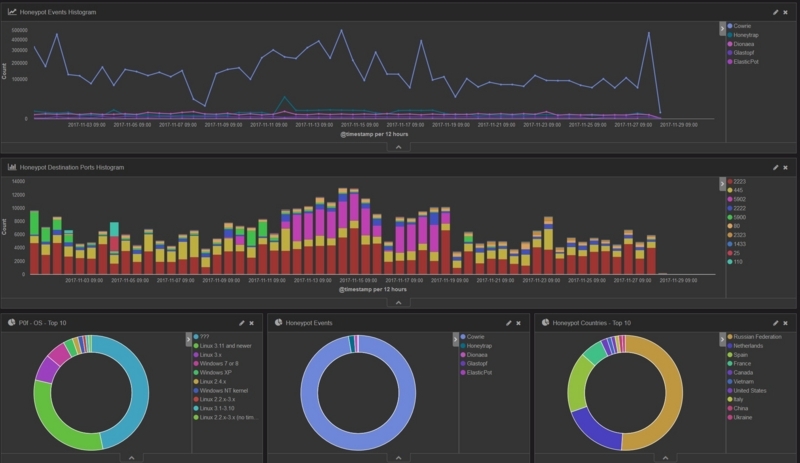Image resolution: width=800 pixels, height=463 pixels.
Task: Click the large gold Russian Federation pie slice
Action: 673,393
